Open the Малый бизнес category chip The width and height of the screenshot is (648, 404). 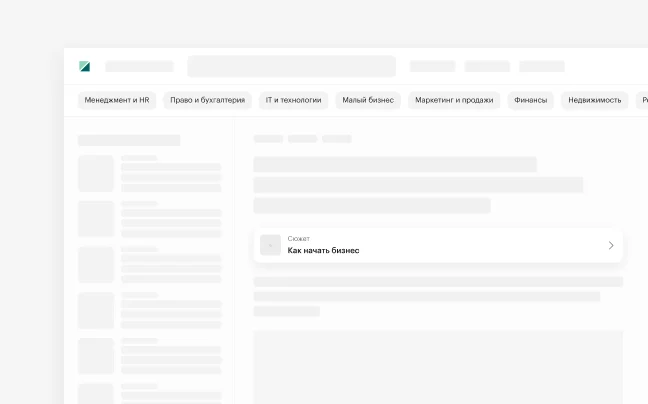pos(368,100)
